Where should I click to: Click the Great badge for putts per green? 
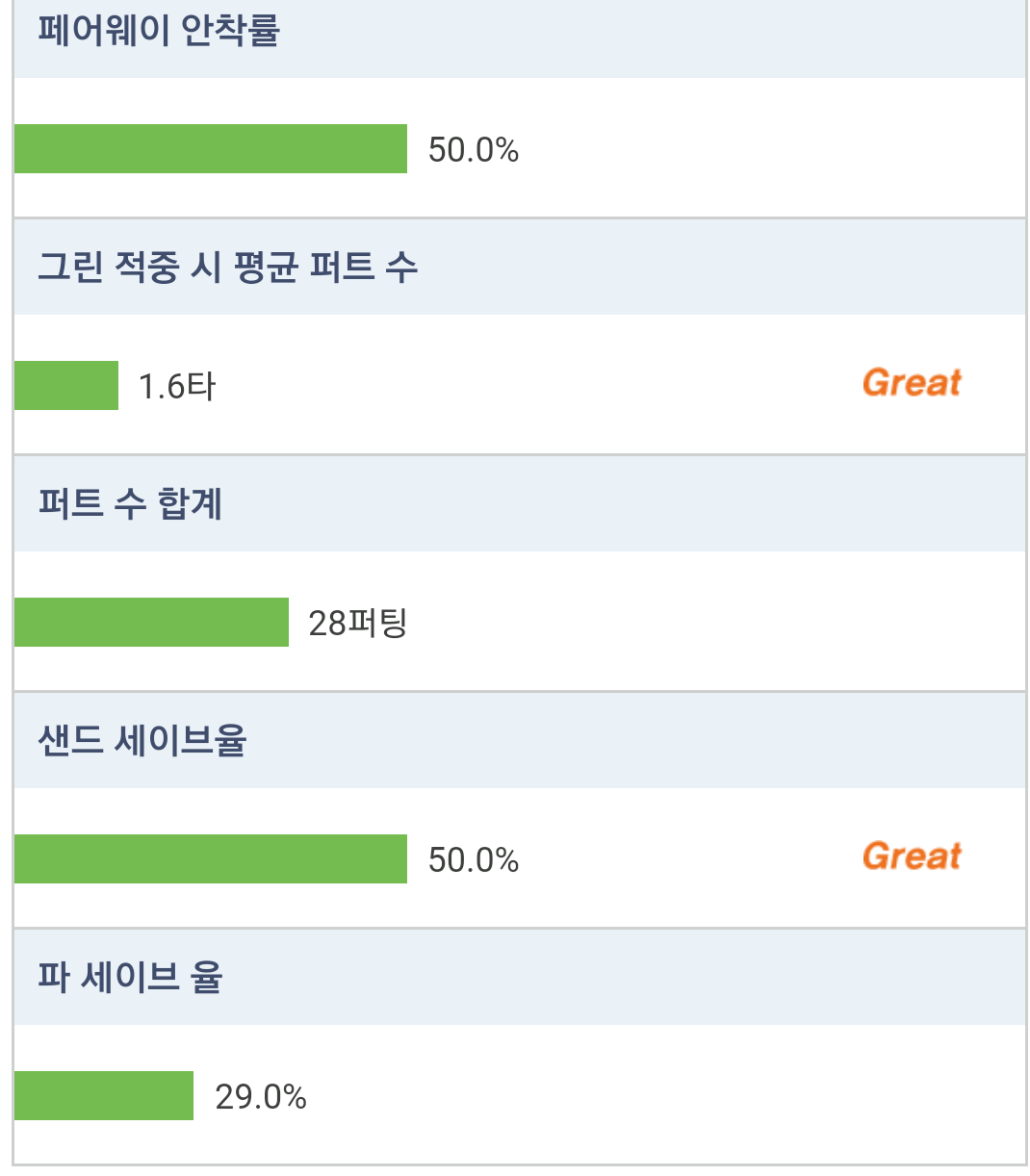[912, 383]
